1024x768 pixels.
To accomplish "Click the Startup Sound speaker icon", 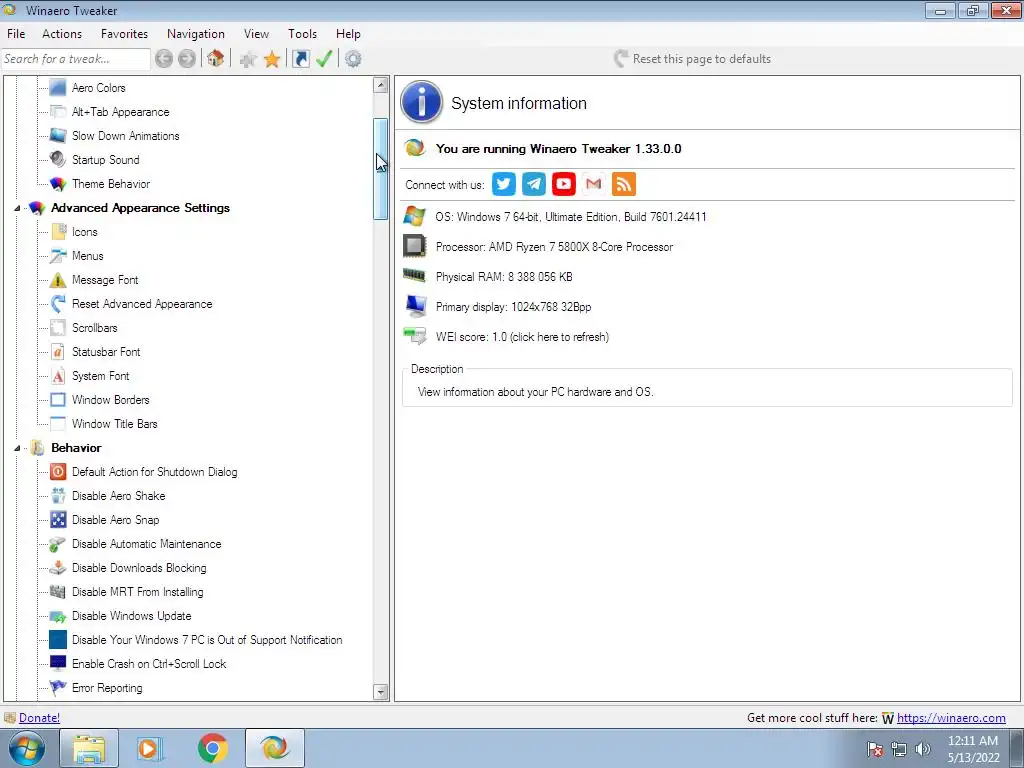I will (x=58, y=159).
